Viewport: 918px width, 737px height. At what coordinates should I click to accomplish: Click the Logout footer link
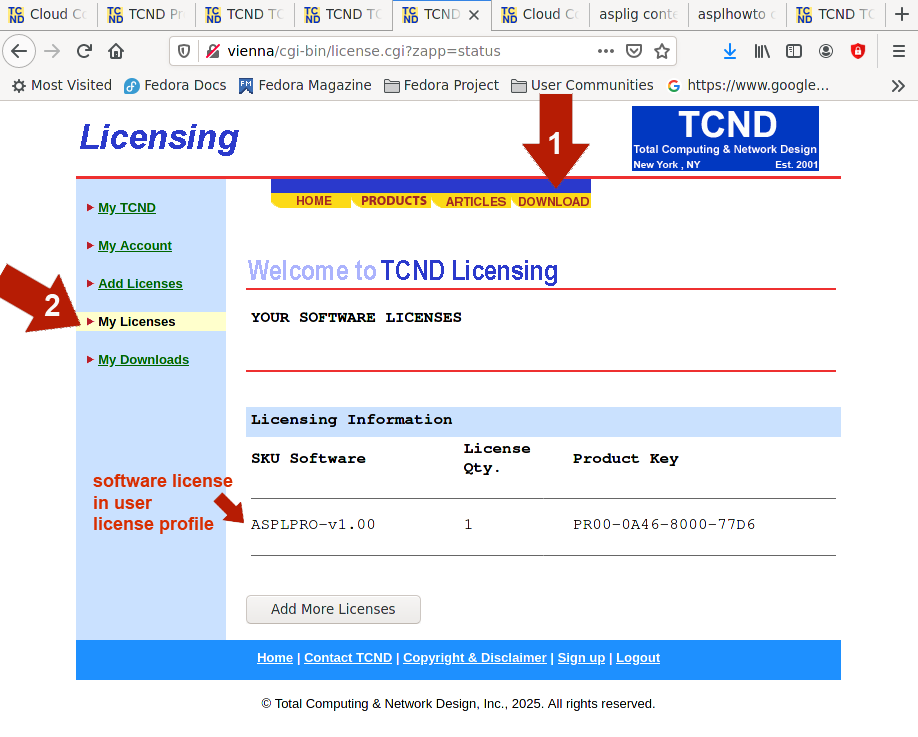pos(638,658)
